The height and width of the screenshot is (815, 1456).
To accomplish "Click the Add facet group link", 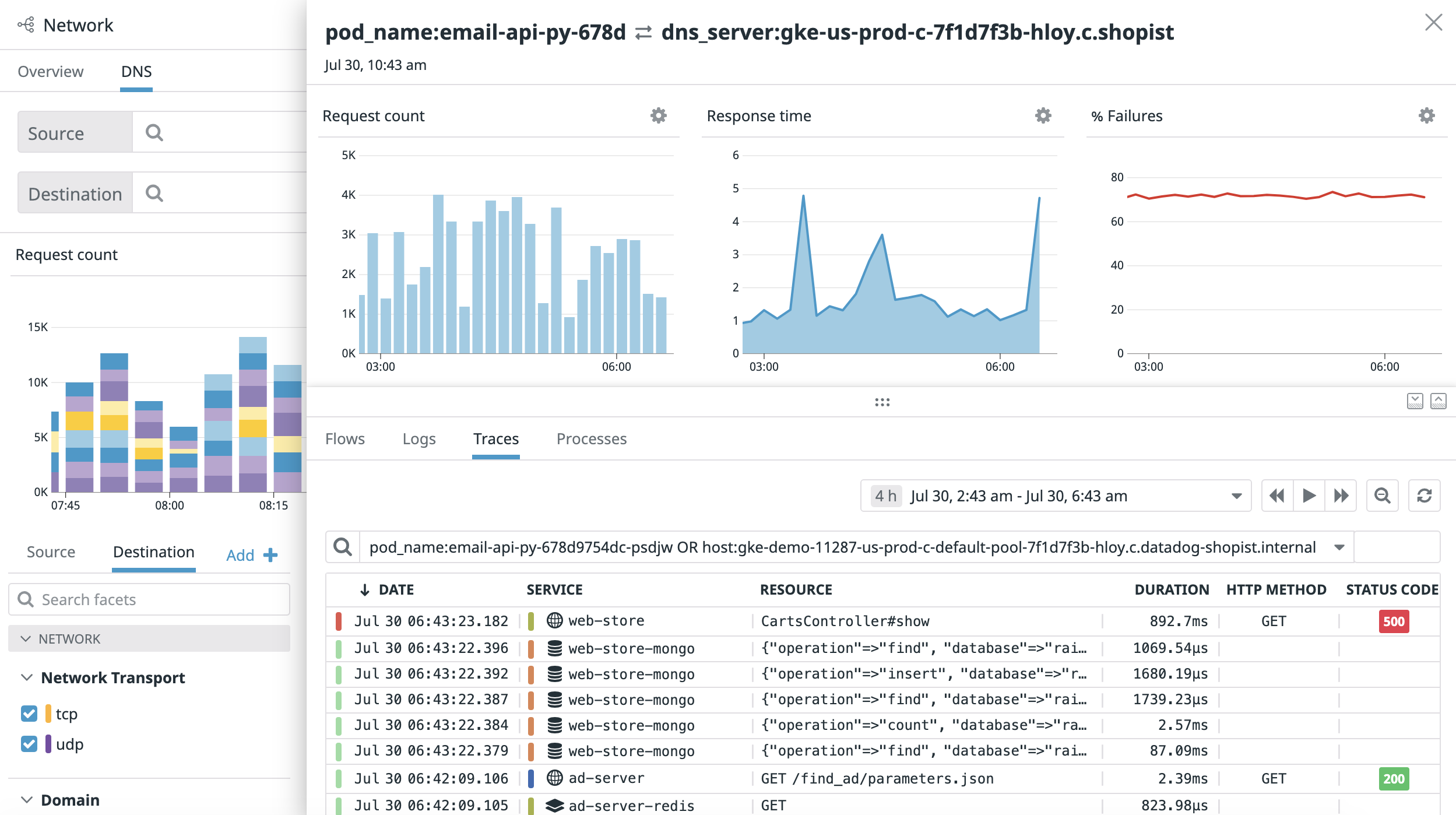I will (251, 555).
